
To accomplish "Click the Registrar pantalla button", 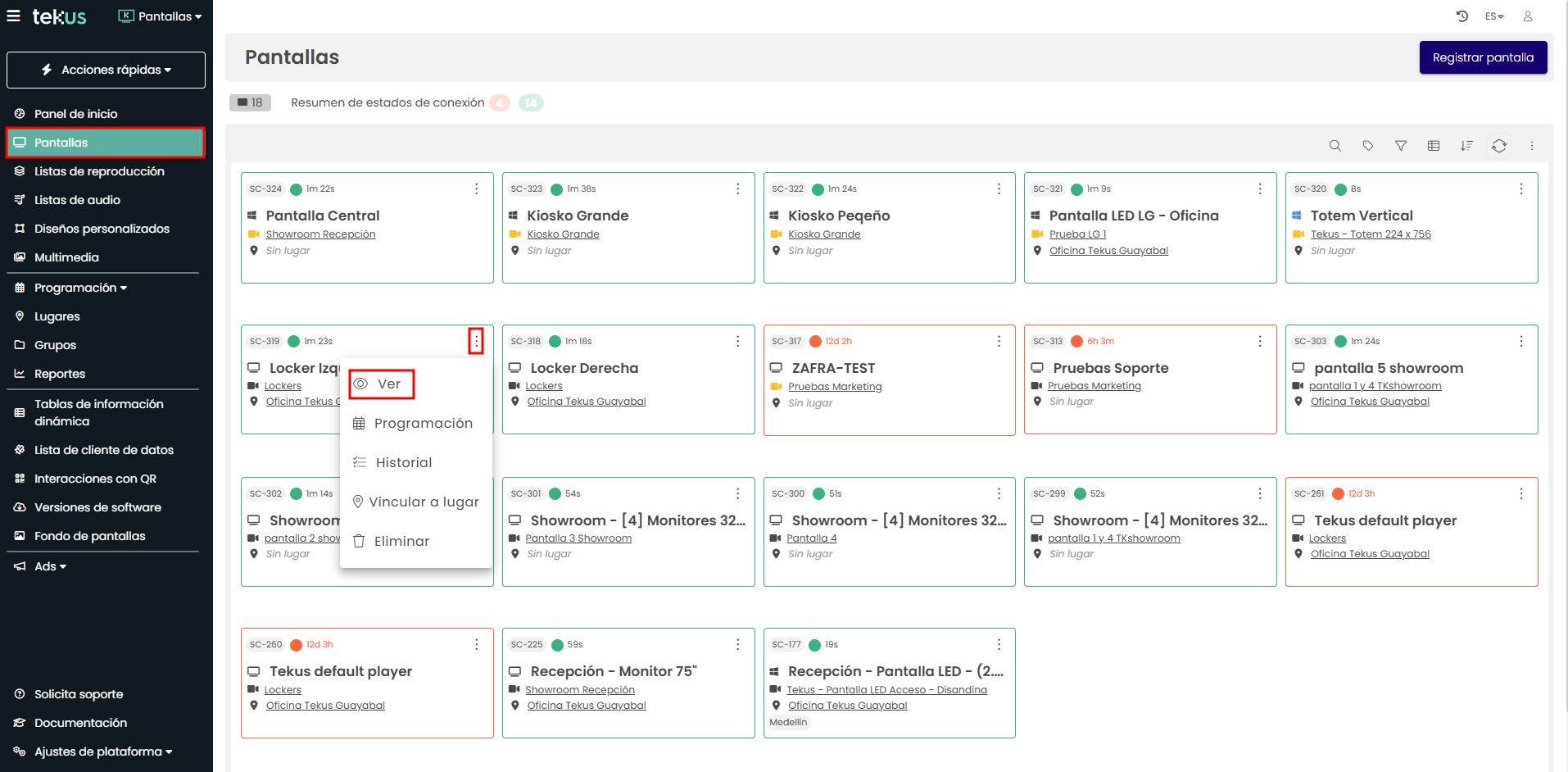I will [1482, 57].
